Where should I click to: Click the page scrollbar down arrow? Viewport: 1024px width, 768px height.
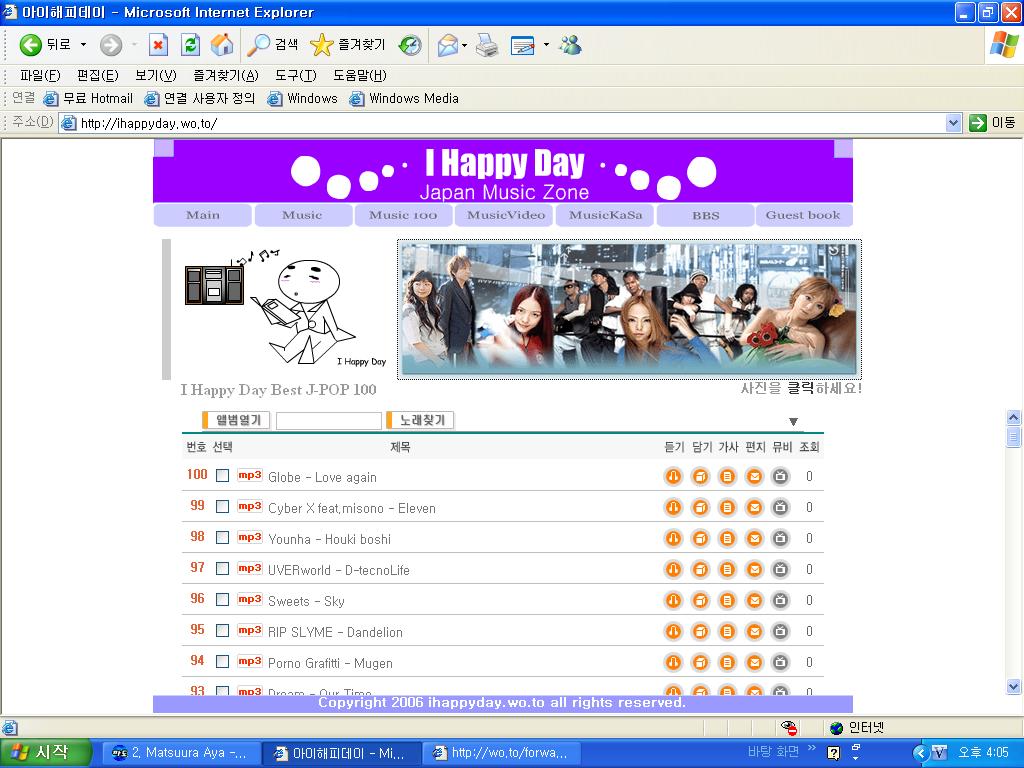(1013, 687)
